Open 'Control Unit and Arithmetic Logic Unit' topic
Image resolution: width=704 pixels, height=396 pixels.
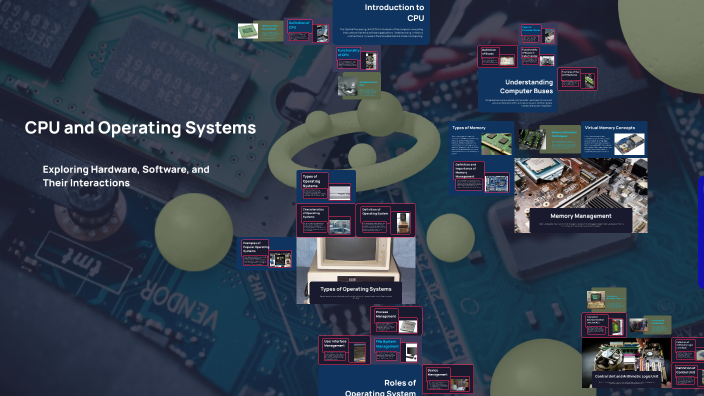pos(626,363)
